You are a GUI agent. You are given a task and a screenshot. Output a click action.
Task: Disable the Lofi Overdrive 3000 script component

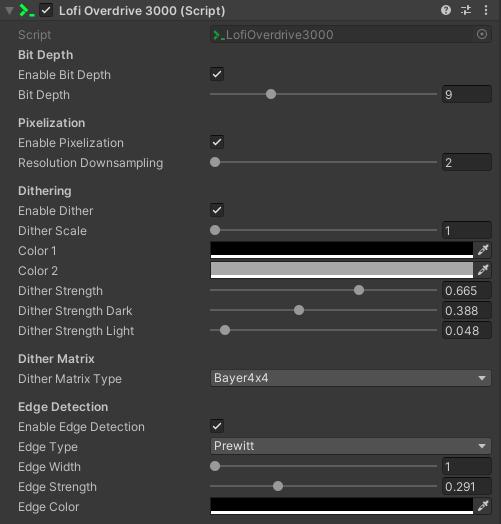click(x=46, y=10)
